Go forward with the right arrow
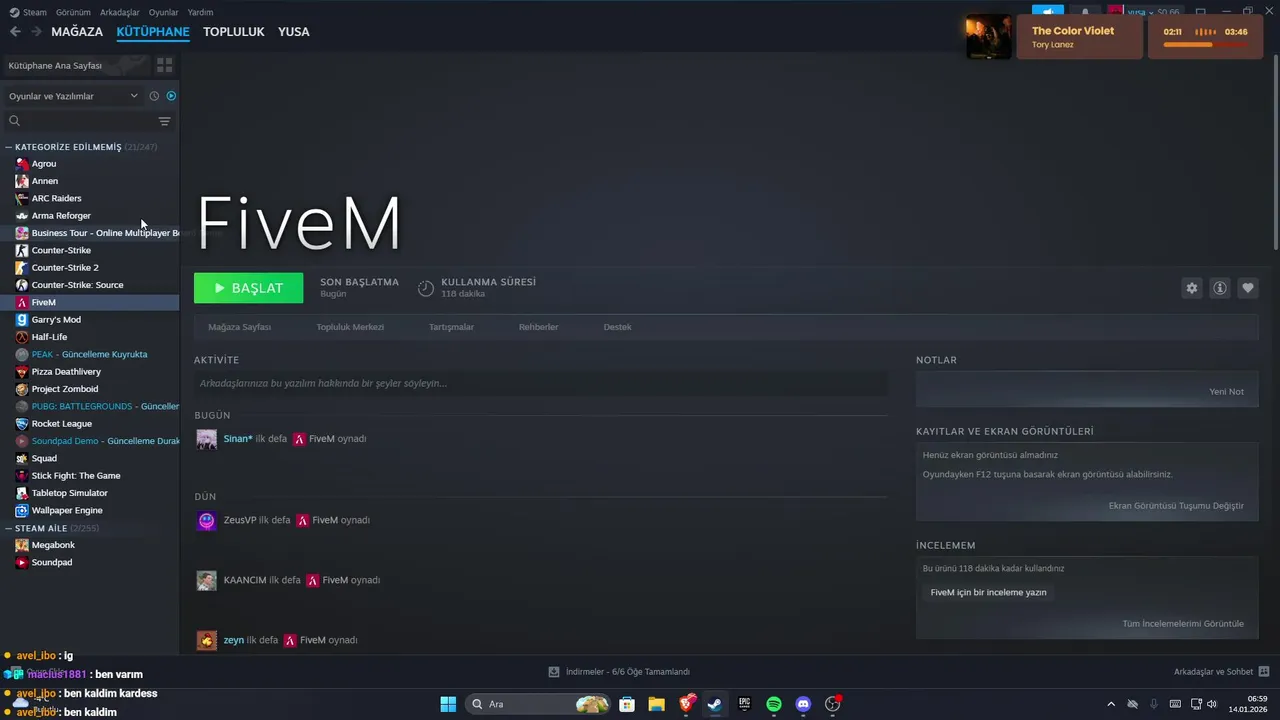Viewport: 1280px width, 720px height. [x=36, y=32]
